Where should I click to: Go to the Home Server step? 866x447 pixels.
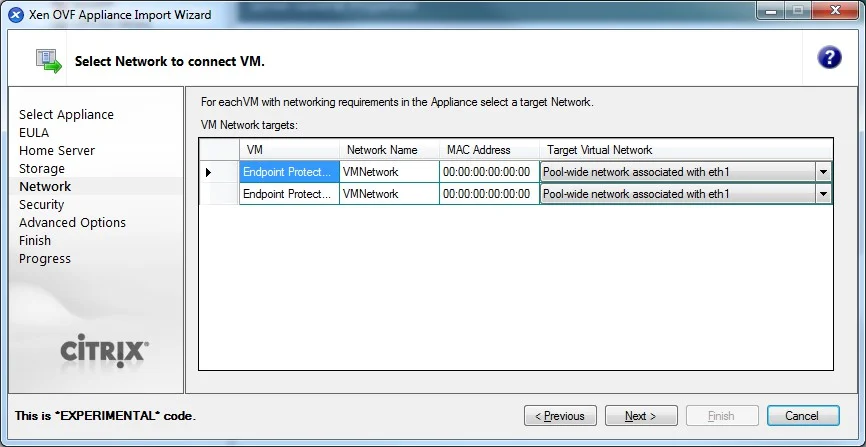[x=57, y=150]
